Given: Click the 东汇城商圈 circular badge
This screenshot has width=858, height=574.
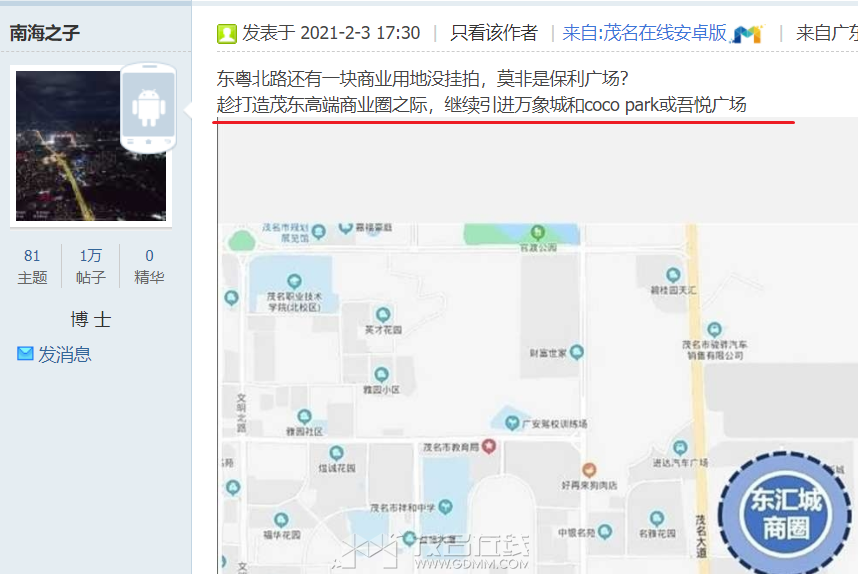Looking at the screenshot, I should click(786, 513).
